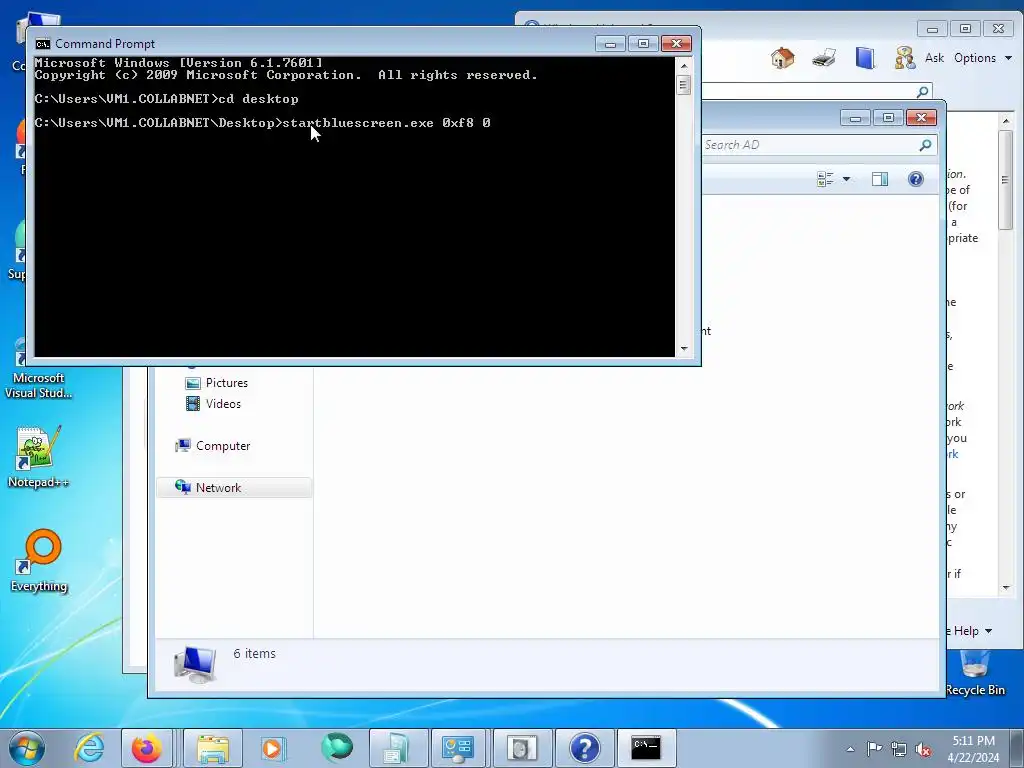Click Help window scrollbar up arrow
Viewport: 1024px width, 768px height.
pyautogui.click(x=1006, y=121)
